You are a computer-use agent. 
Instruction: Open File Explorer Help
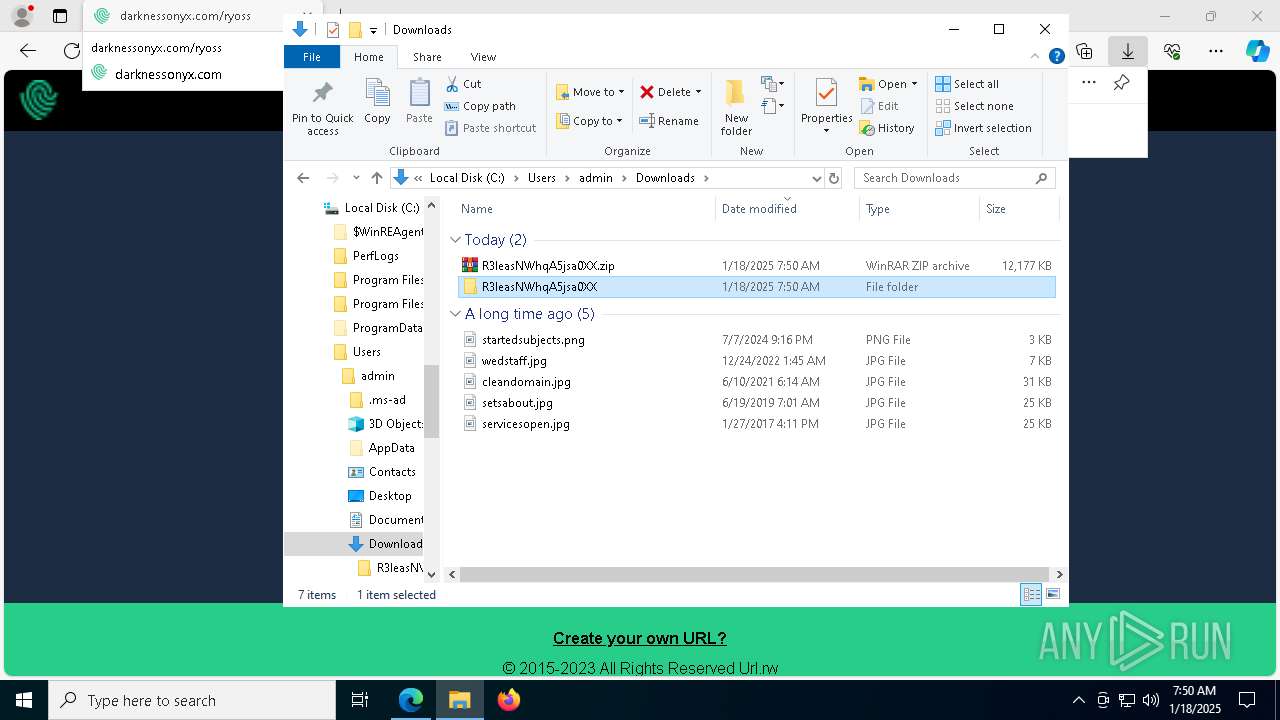(1056, 57)
